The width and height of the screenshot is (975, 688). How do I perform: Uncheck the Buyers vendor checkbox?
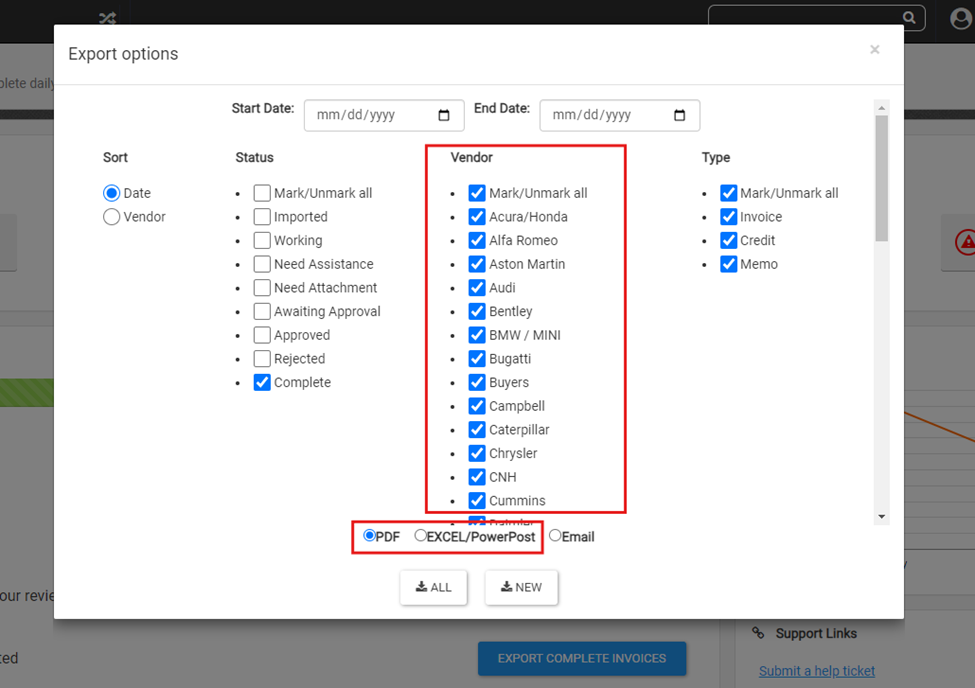point(477,382)
